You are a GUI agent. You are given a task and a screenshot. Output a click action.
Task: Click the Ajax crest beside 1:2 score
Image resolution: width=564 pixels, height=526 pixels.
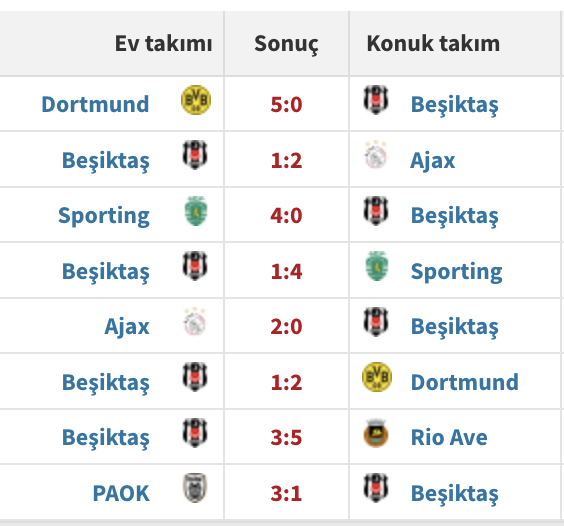(376, 155)
